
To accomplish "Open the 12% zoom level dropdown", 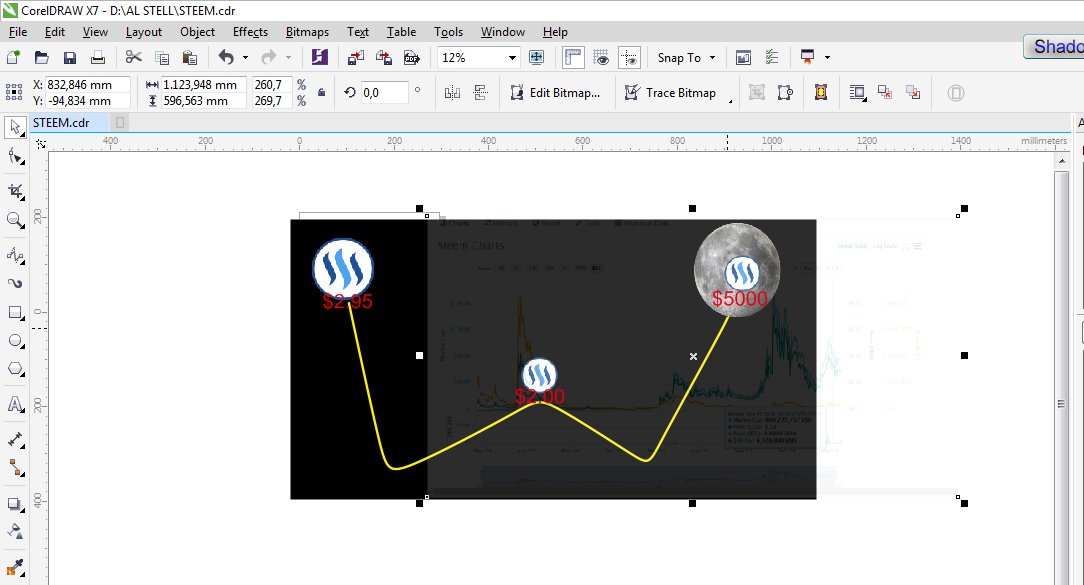I will coord(512,57).
